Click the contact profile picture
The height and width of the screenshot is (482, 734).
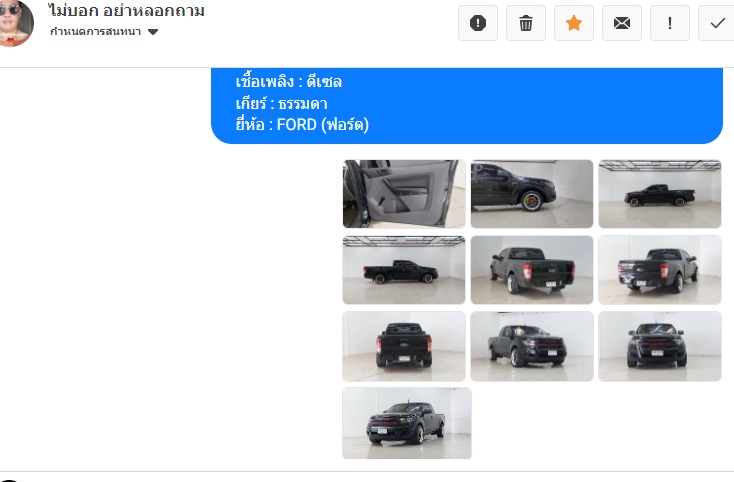click(15, 22)
